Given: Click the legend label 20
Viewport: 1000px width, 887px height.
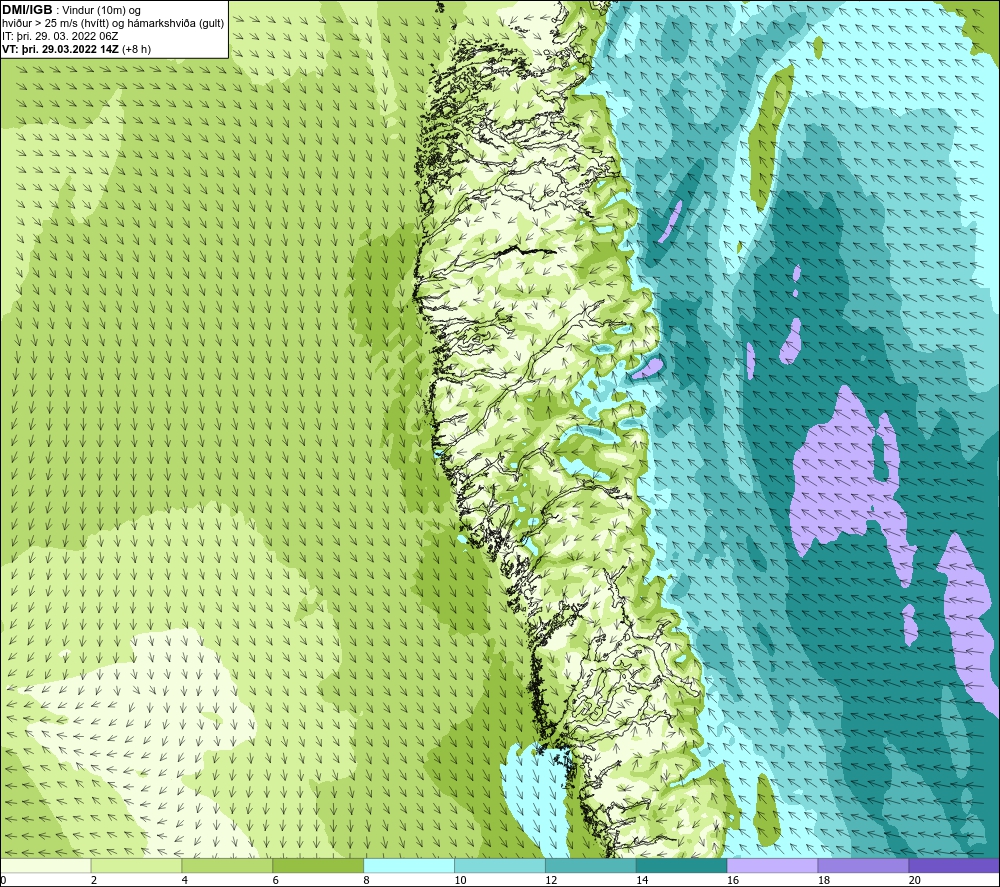Looking at the screenshot, I should coord(915,880).
